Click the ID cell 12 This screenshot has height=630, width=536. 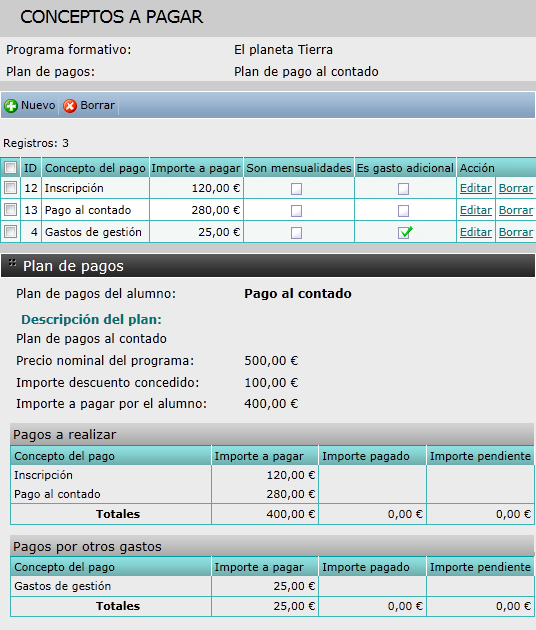[31, 188]
